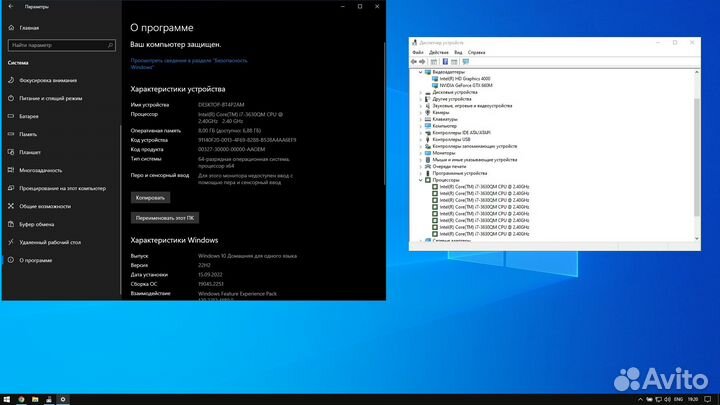This screenshot has width=720, height=405.
Task: Select Мыши и иные указывающие устройства
Action: [474, 160]
